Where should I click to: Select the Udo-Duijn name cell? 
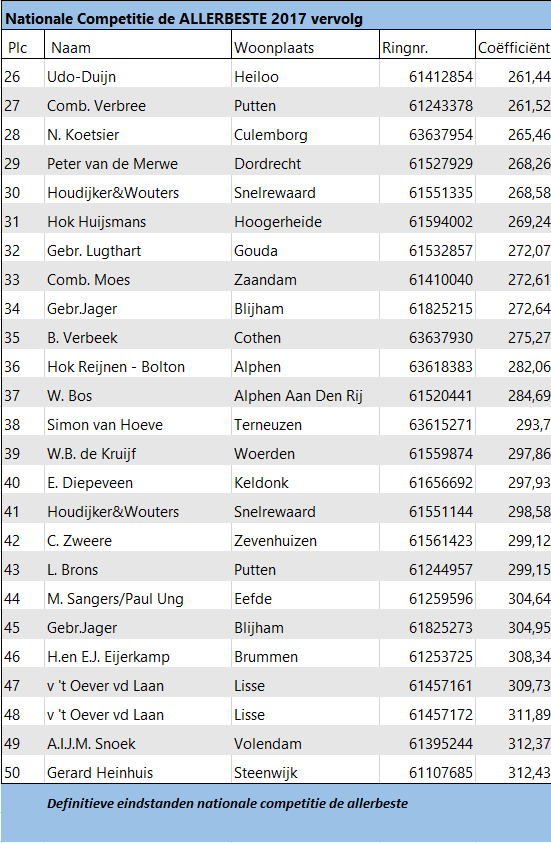[138, 74]
